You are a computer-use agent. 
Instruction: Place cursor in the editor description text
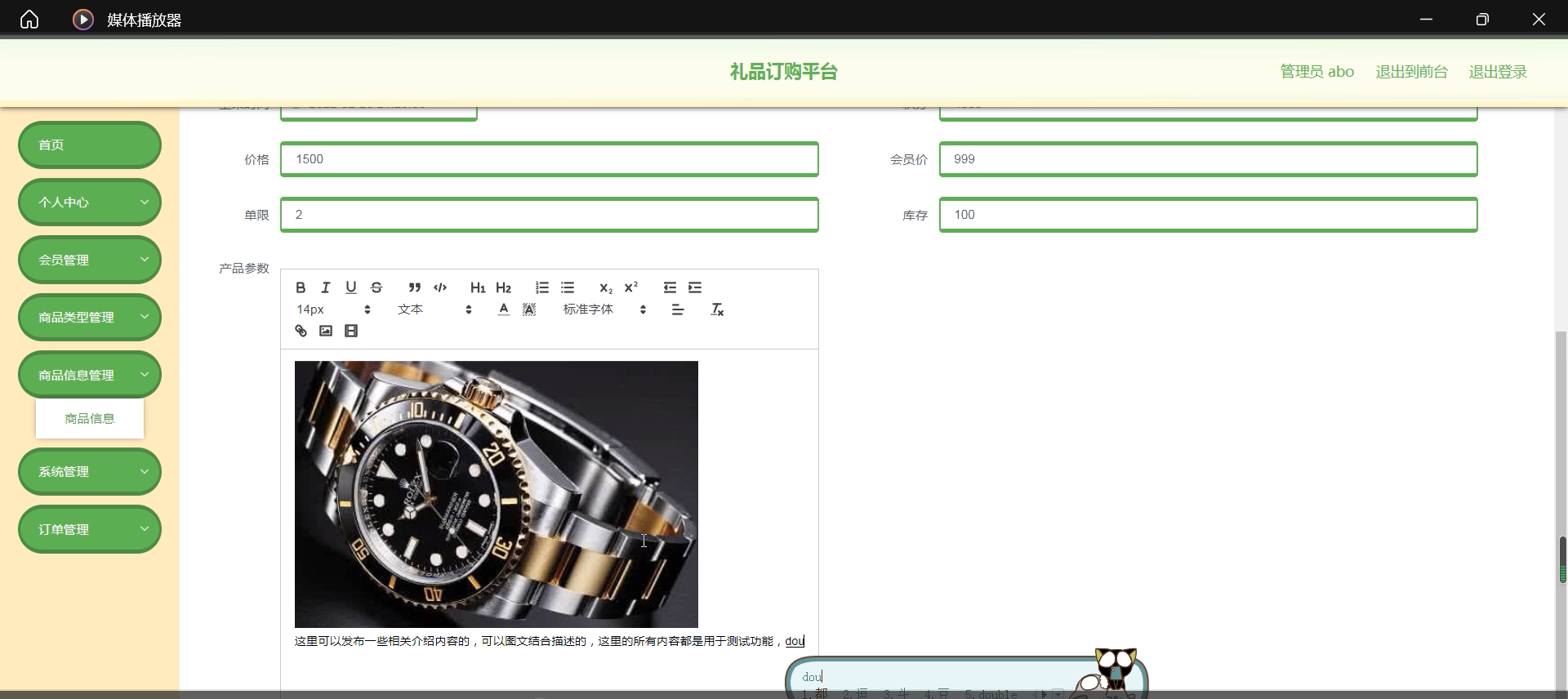(x=550, y=642)
